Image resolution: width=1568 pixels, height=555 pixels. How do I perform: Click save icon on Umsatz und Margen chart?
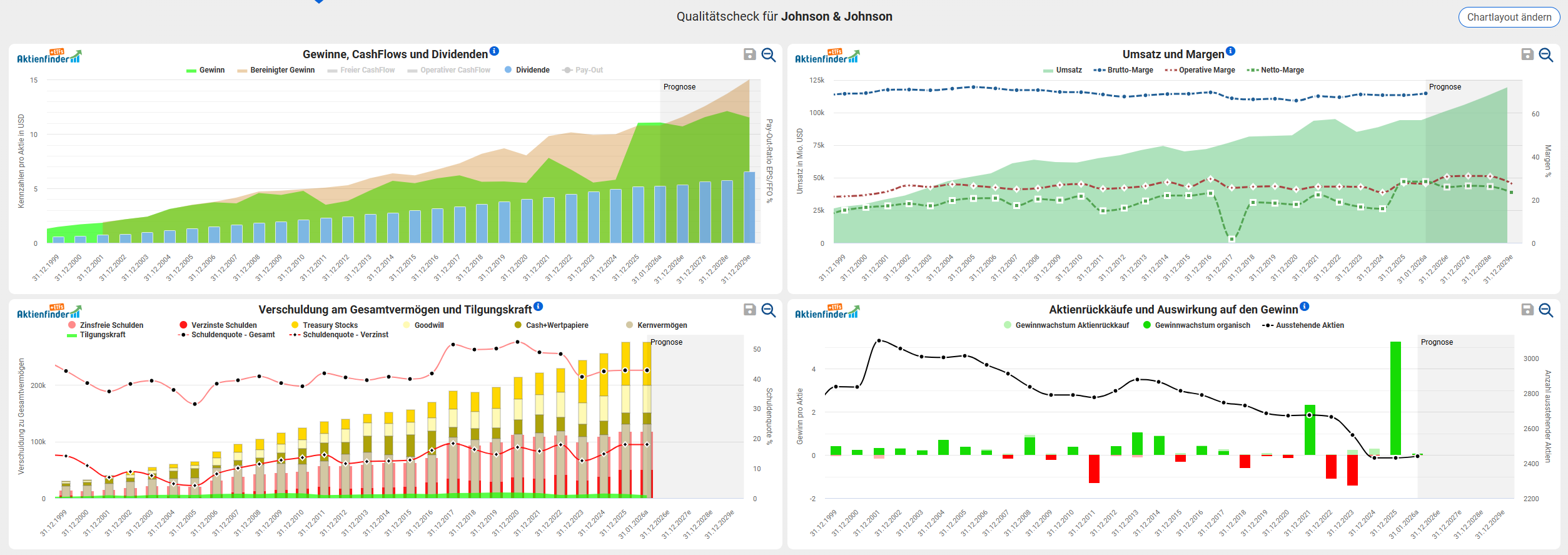point(1527,54)
